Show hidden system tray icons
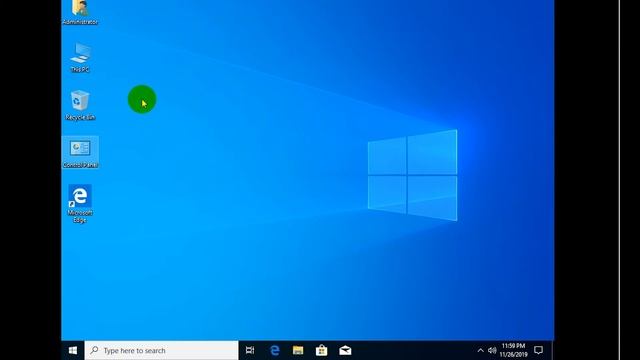640x360 pixels. [x=480, y=350]
